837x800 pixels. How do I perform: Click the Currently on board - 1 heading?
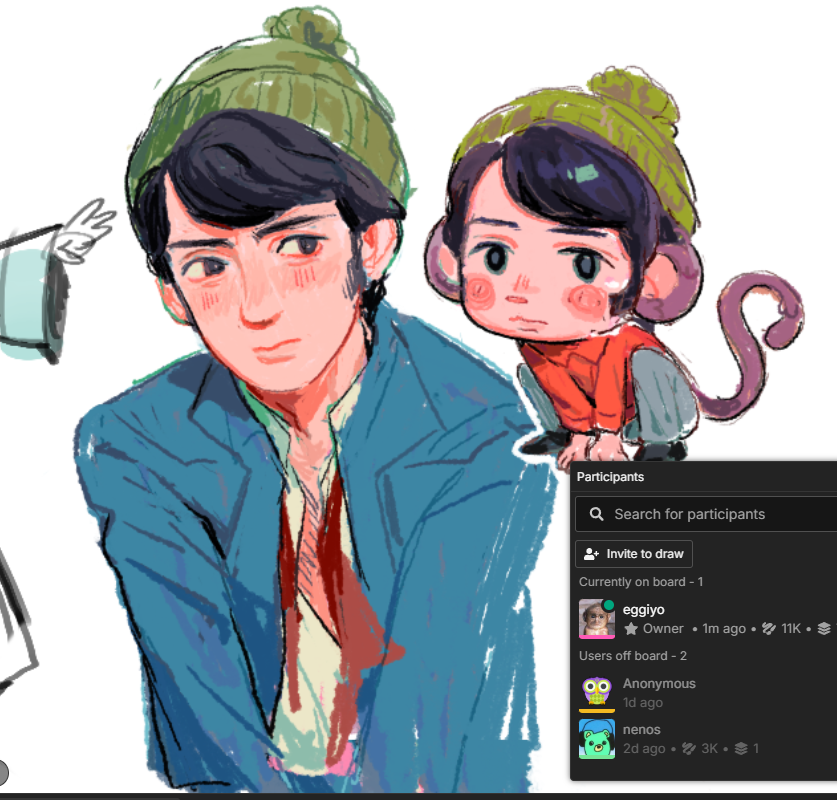click(641, 582)
